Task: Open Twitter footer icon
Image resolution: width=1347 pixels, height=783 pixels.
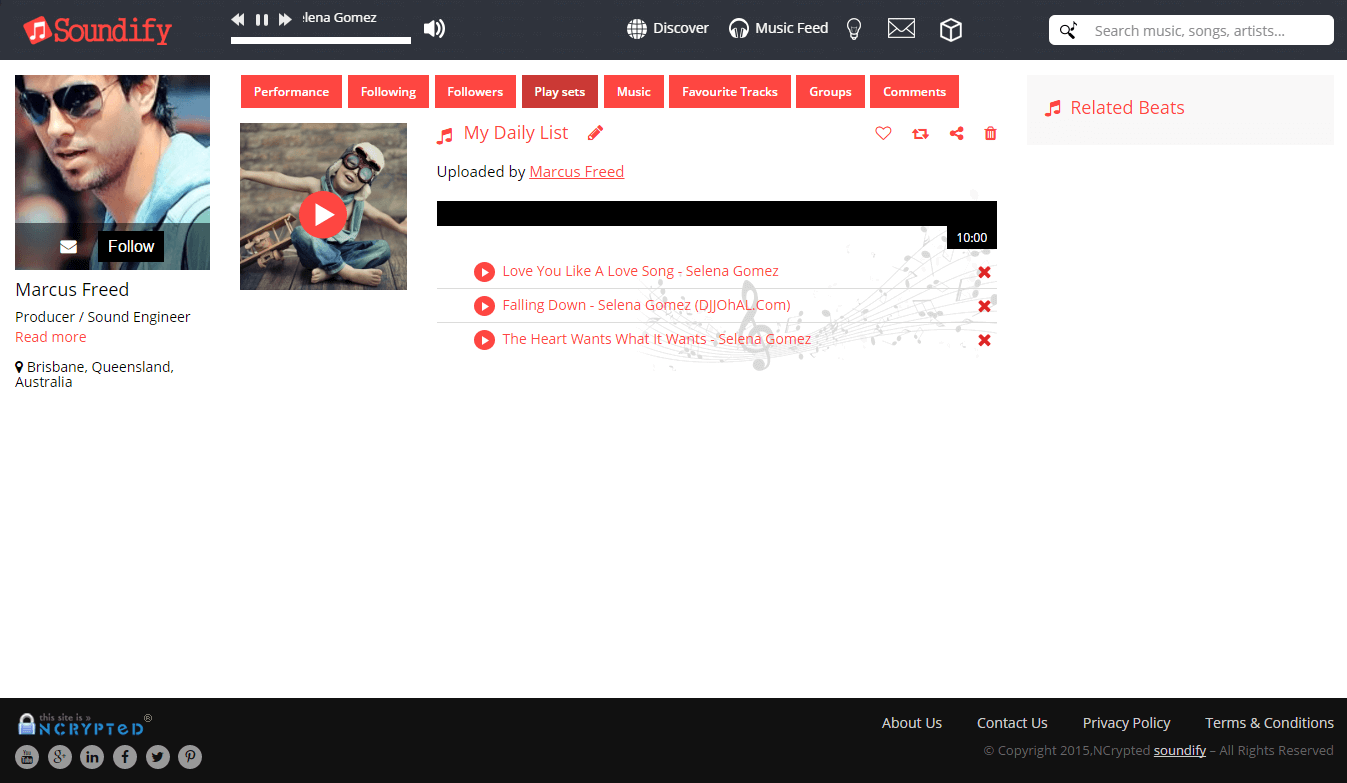Action: point(158,757)
